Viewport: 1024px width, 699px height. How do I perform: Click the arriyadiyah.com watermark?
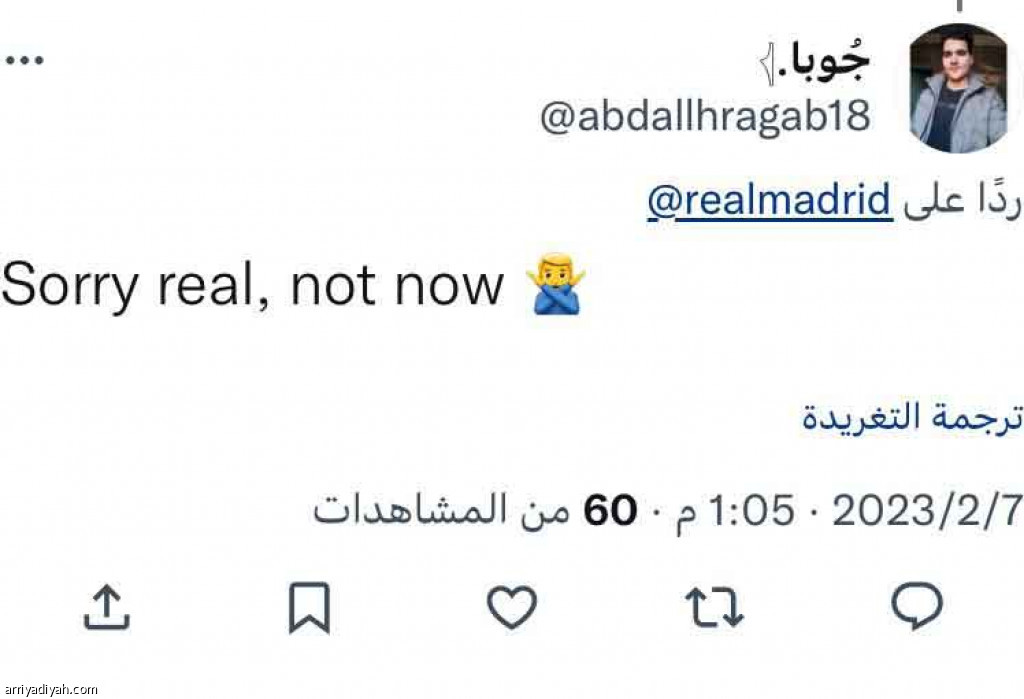50,689
